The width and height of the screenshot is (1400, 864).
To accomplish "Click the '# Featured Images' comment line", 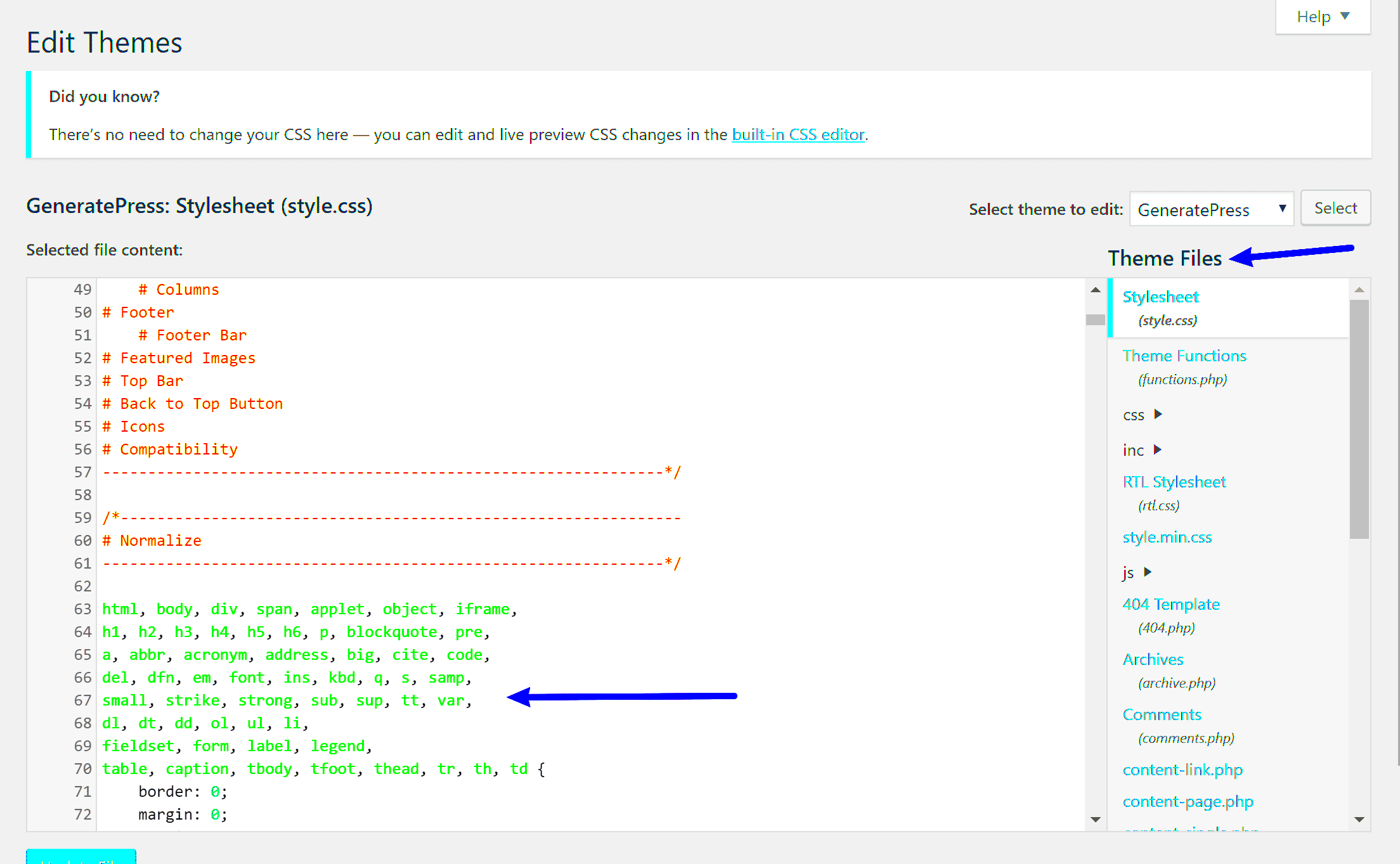I will coord(179,358).
